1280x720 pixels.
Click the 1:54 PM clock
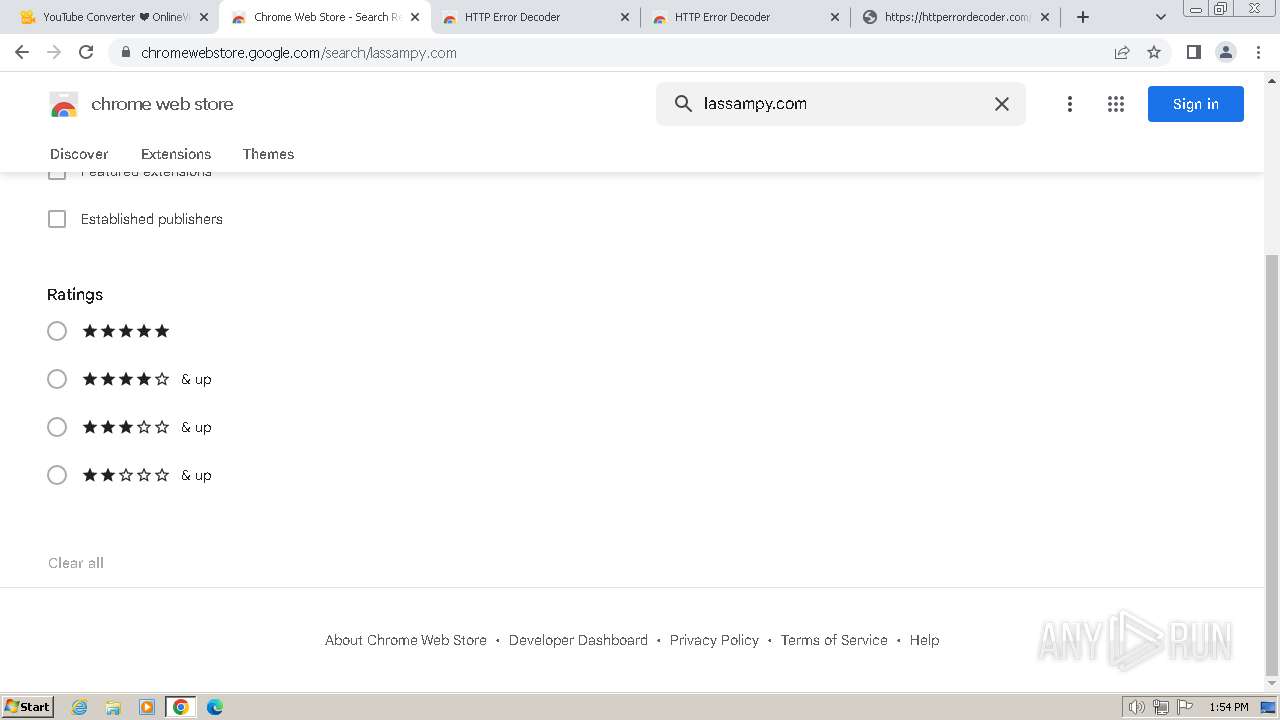tap(1229, 707)
